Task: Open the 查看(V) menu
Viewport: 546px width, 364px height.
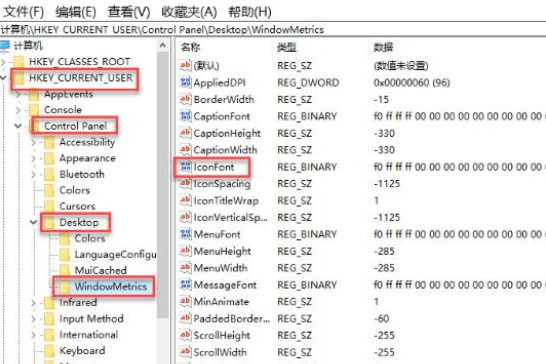Action: [x=129, y=12]
